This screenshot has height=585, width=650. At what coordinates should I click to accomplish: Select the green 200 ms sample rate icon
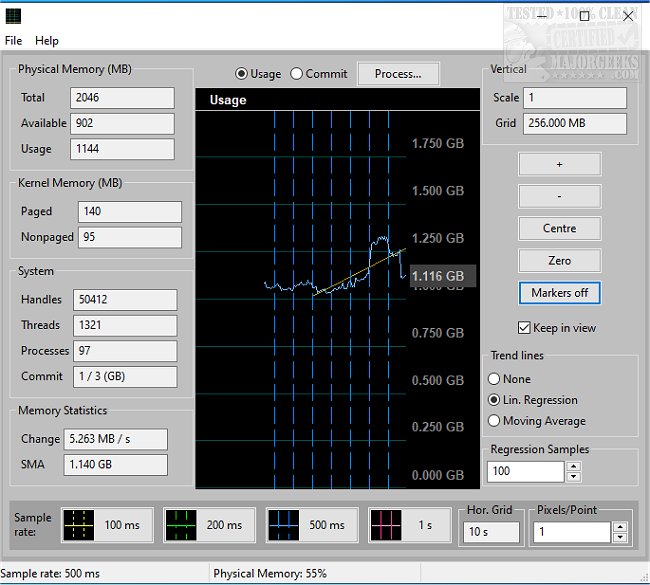coord(181,525)
